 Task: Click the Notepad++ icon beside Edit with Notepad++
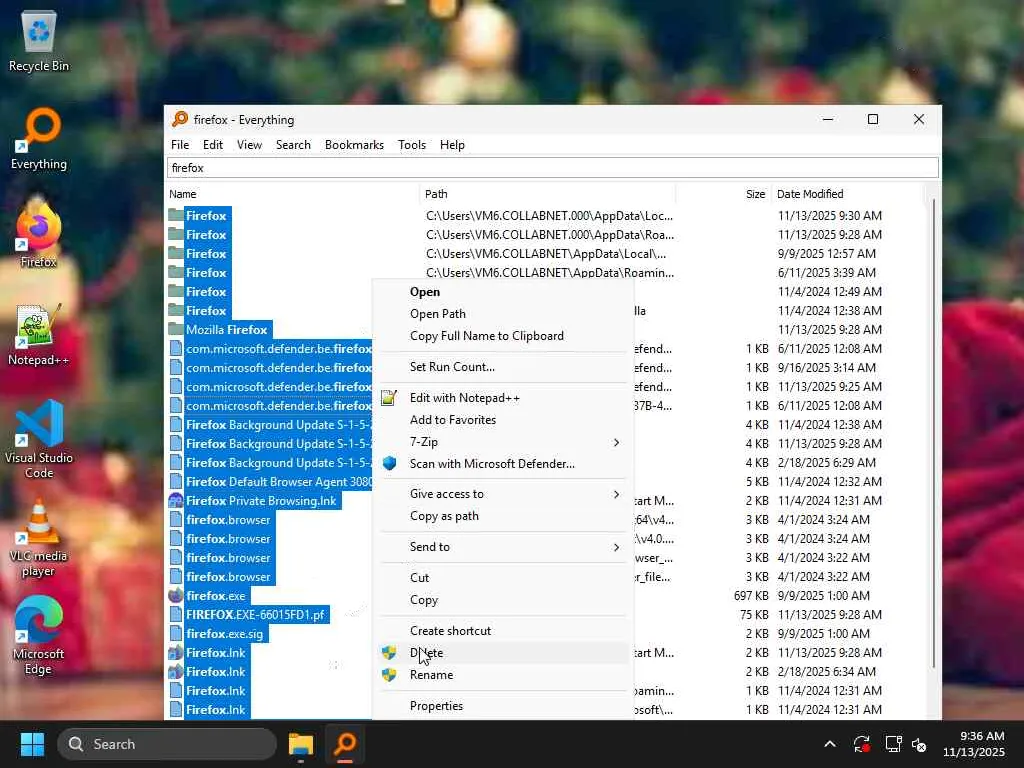tap(389, 398)
